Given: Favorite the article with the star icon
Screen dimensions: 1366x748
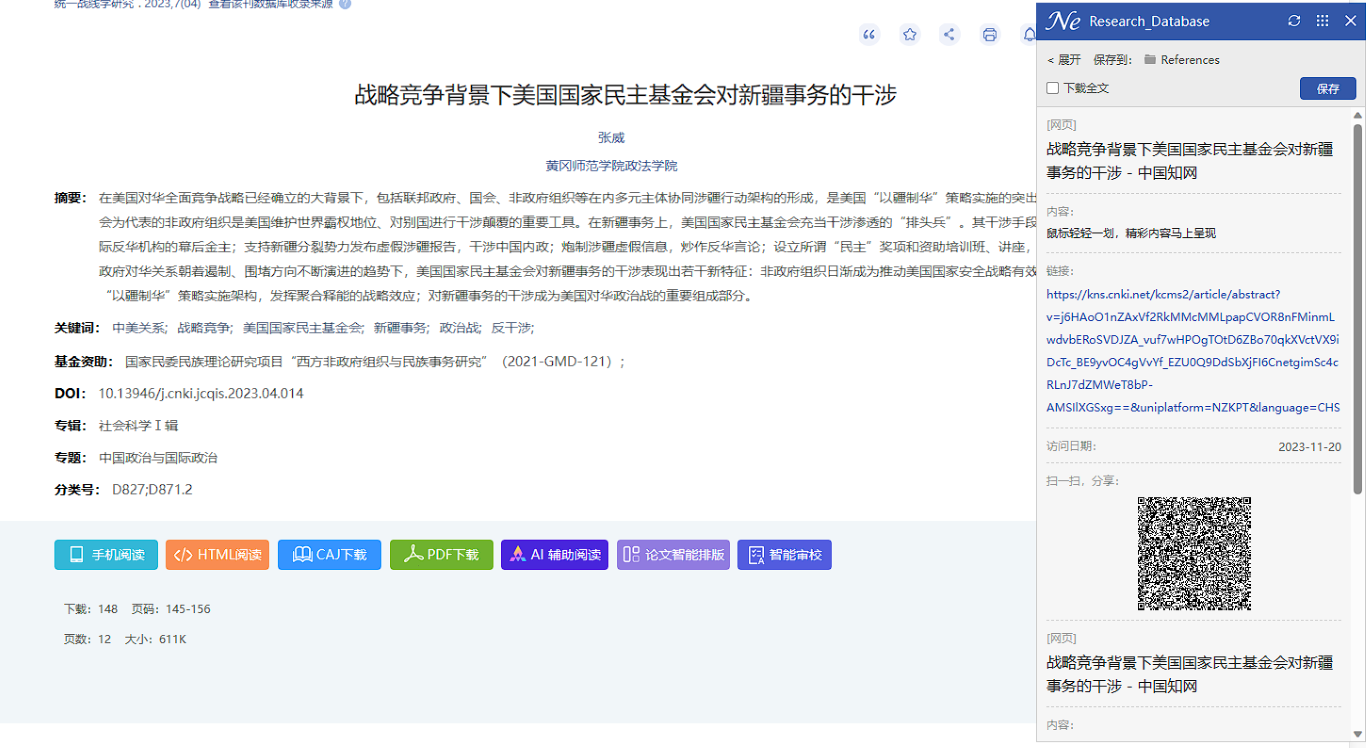Looking at the screenshot, I should coord(909,35).
